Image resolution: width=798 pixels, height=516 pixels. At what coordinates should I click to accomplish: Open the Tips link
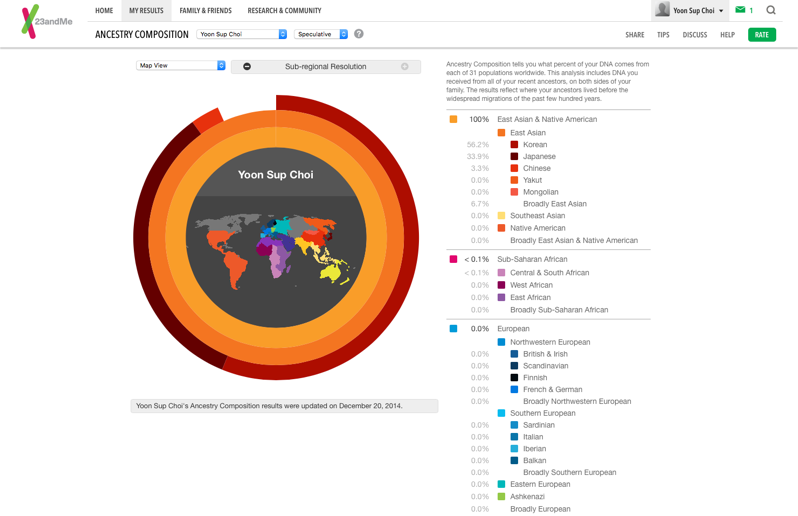pyautogui.click(x=663, y=35)
